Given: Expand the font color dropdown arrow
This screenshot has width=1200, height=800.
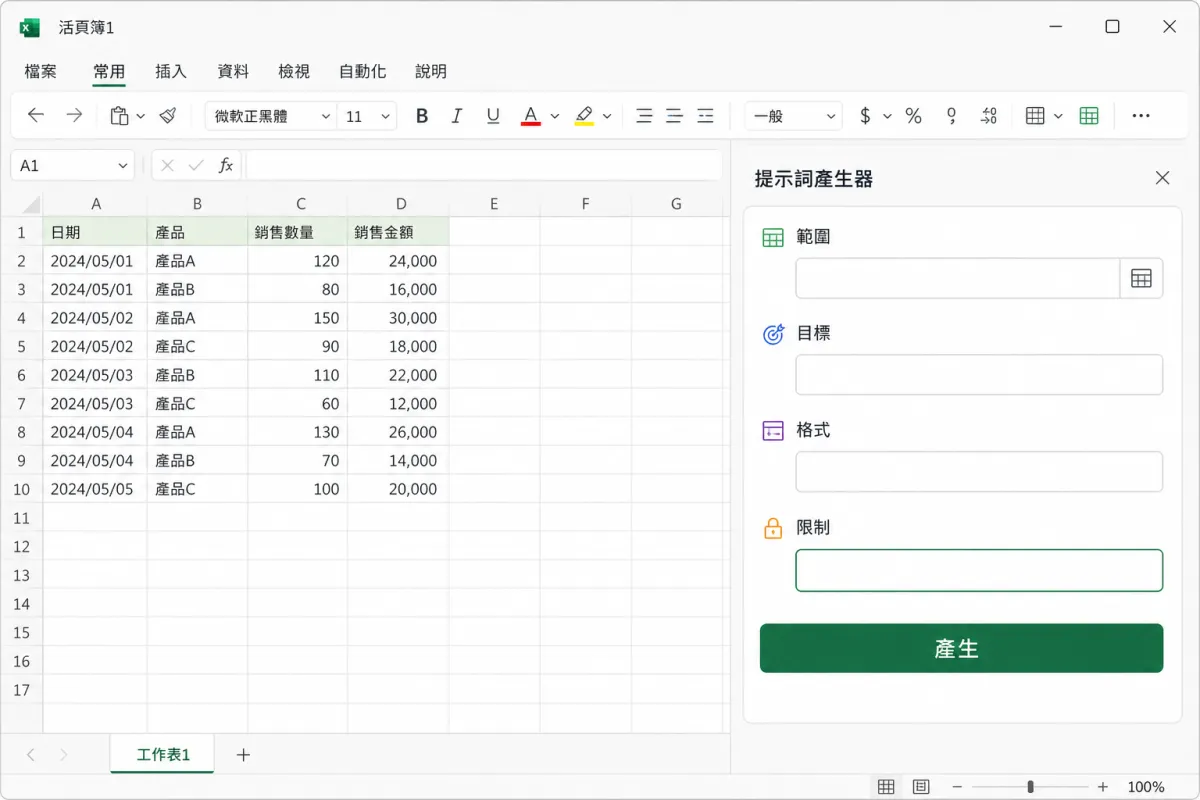Looking at the screenshot, I should (x=555, y=116).
